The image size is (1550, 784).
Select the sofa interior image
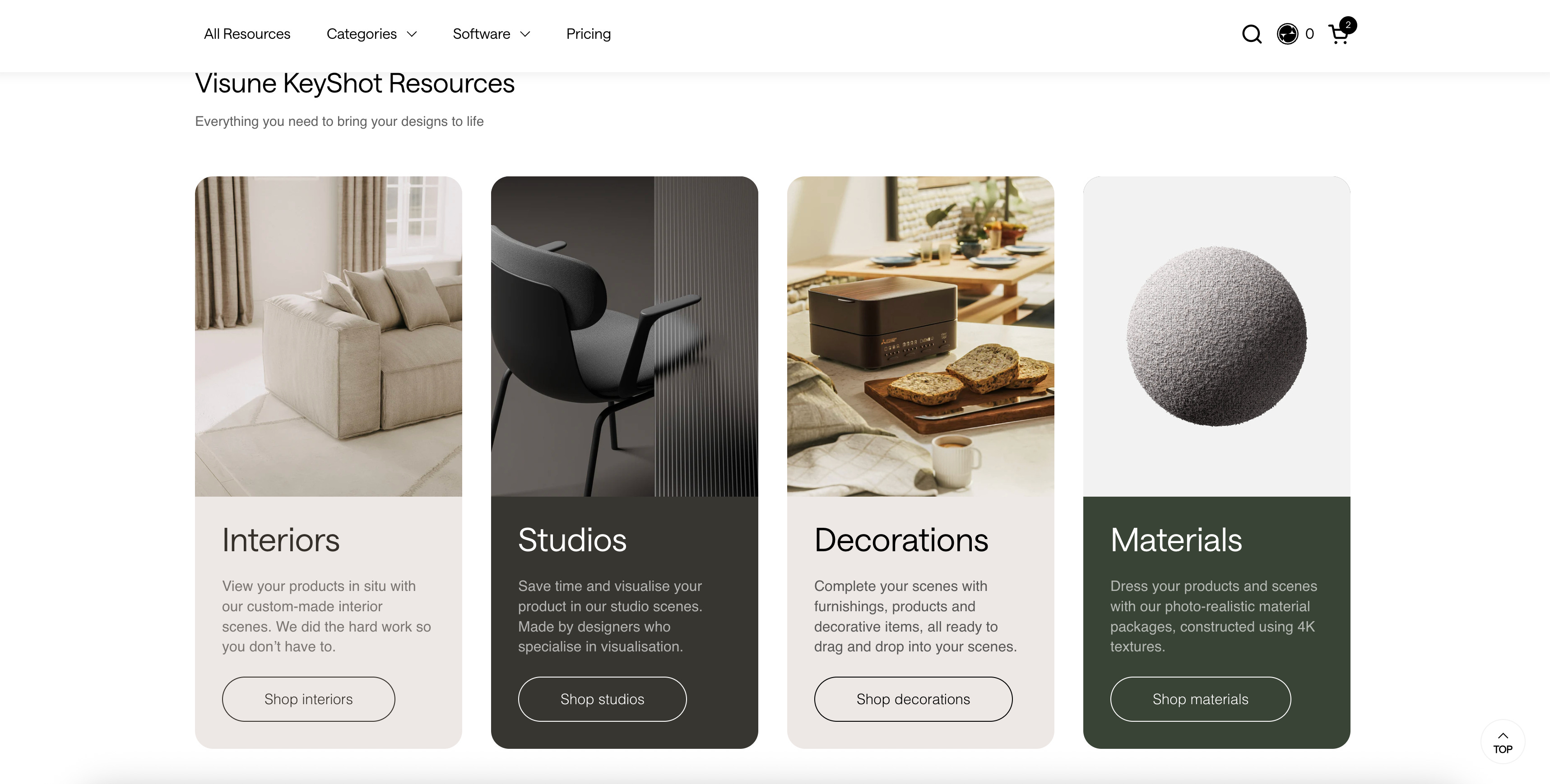[329, 336]
